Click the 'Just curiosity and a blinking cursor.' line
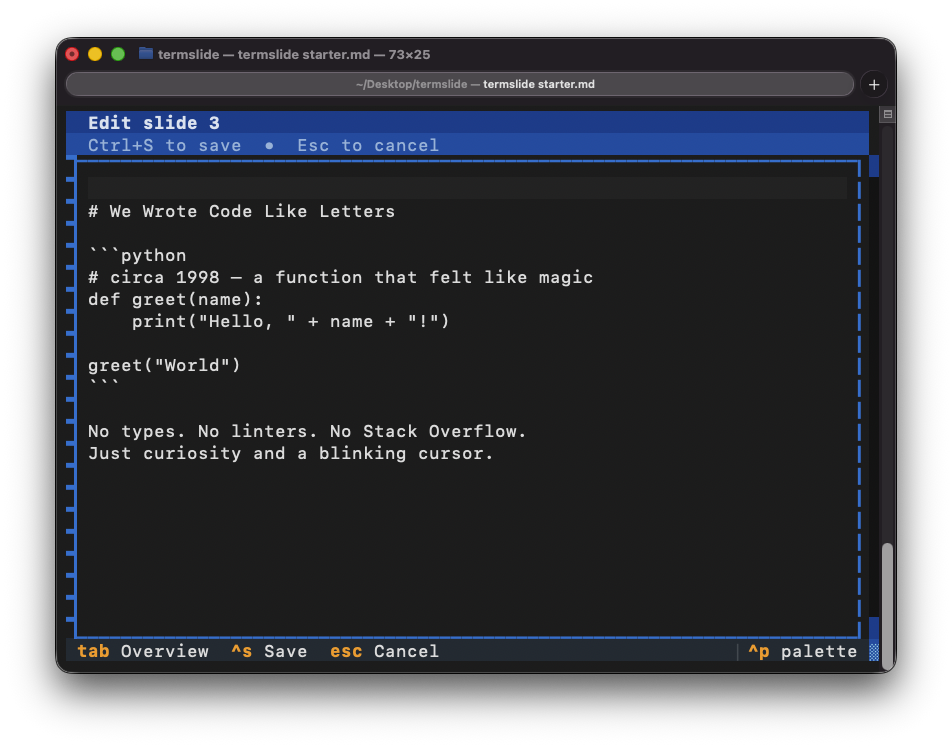This screenshot has height=747, width=952. click(x=290, y=454)
